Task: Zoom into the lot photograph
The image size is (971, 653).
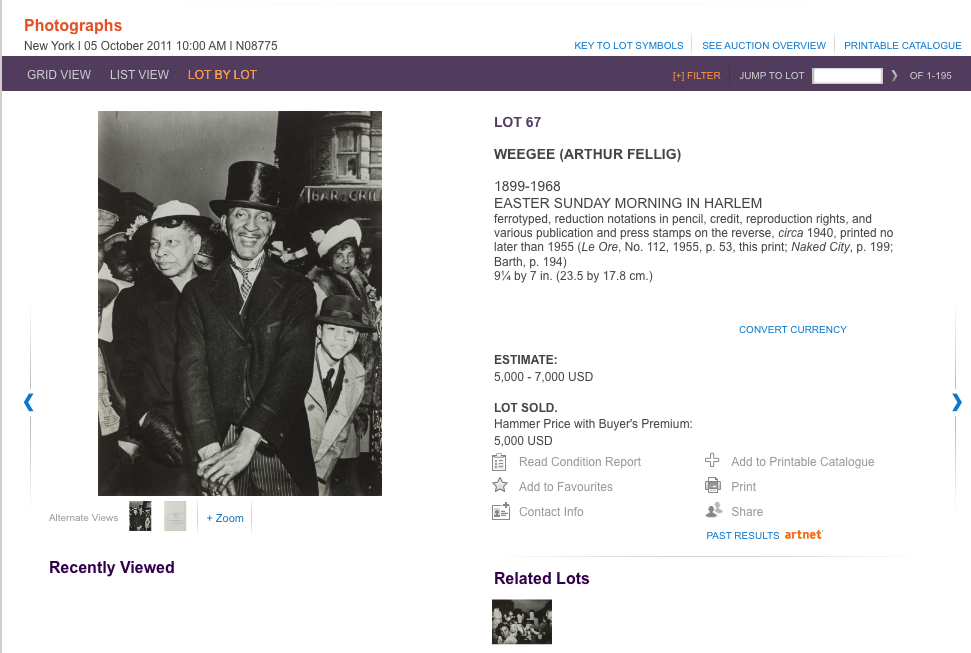Action: pos(225,518)
